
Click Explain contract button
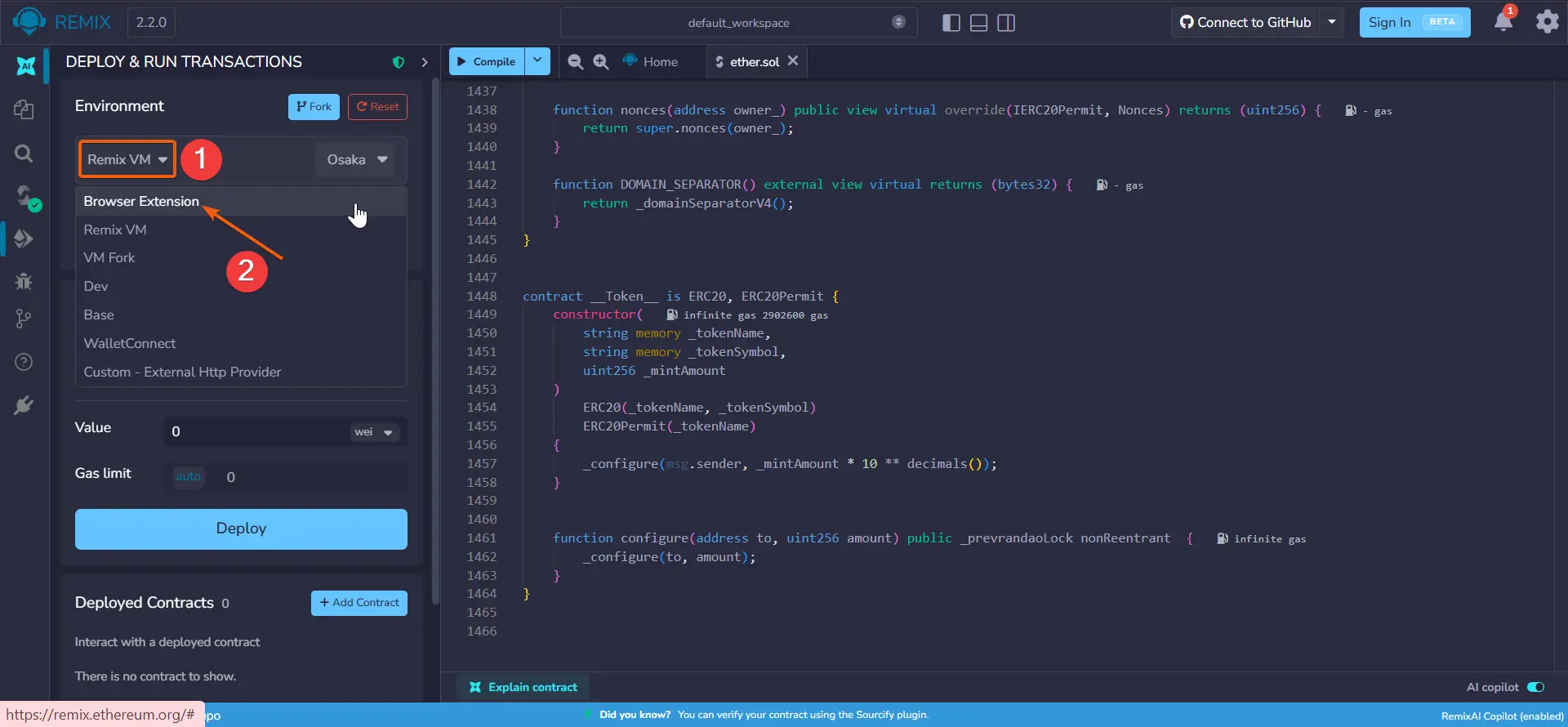click(x=523, y=687)
